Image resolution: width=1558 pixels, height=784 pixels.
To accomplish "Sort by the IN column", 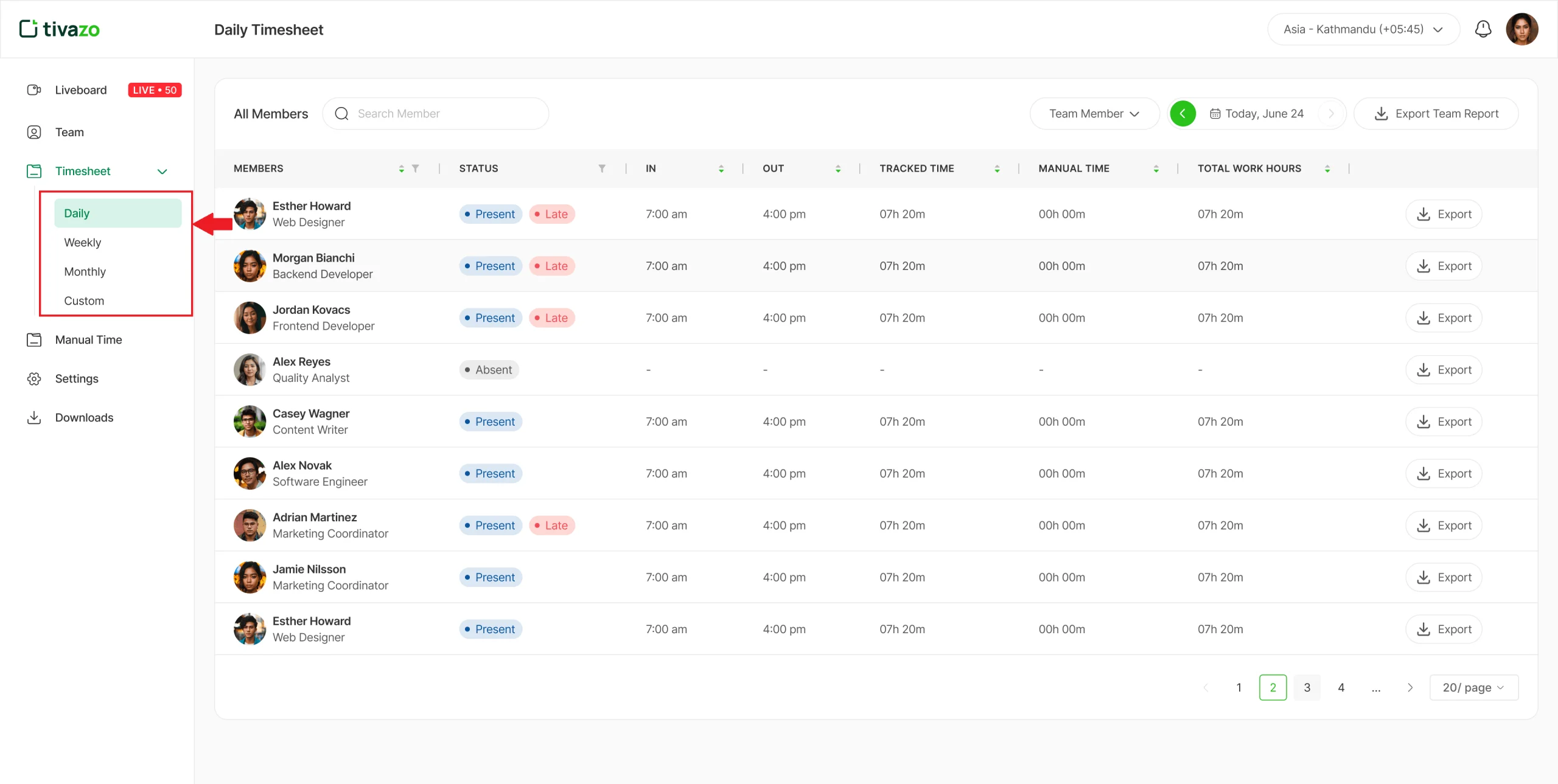I will point(721,169).
